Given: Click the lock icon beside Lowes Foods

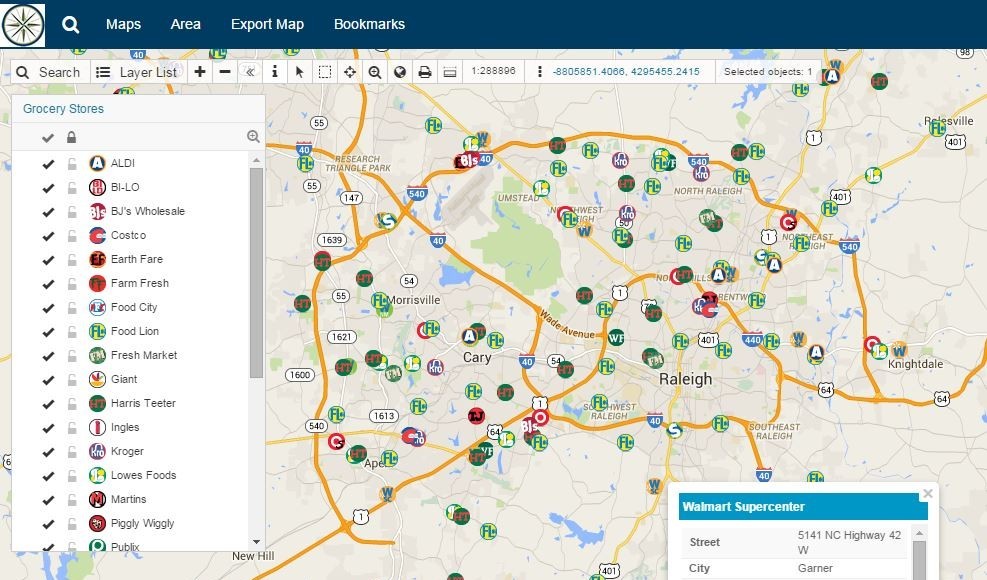Looking at the screenshot, I should [x=72, y=475].
